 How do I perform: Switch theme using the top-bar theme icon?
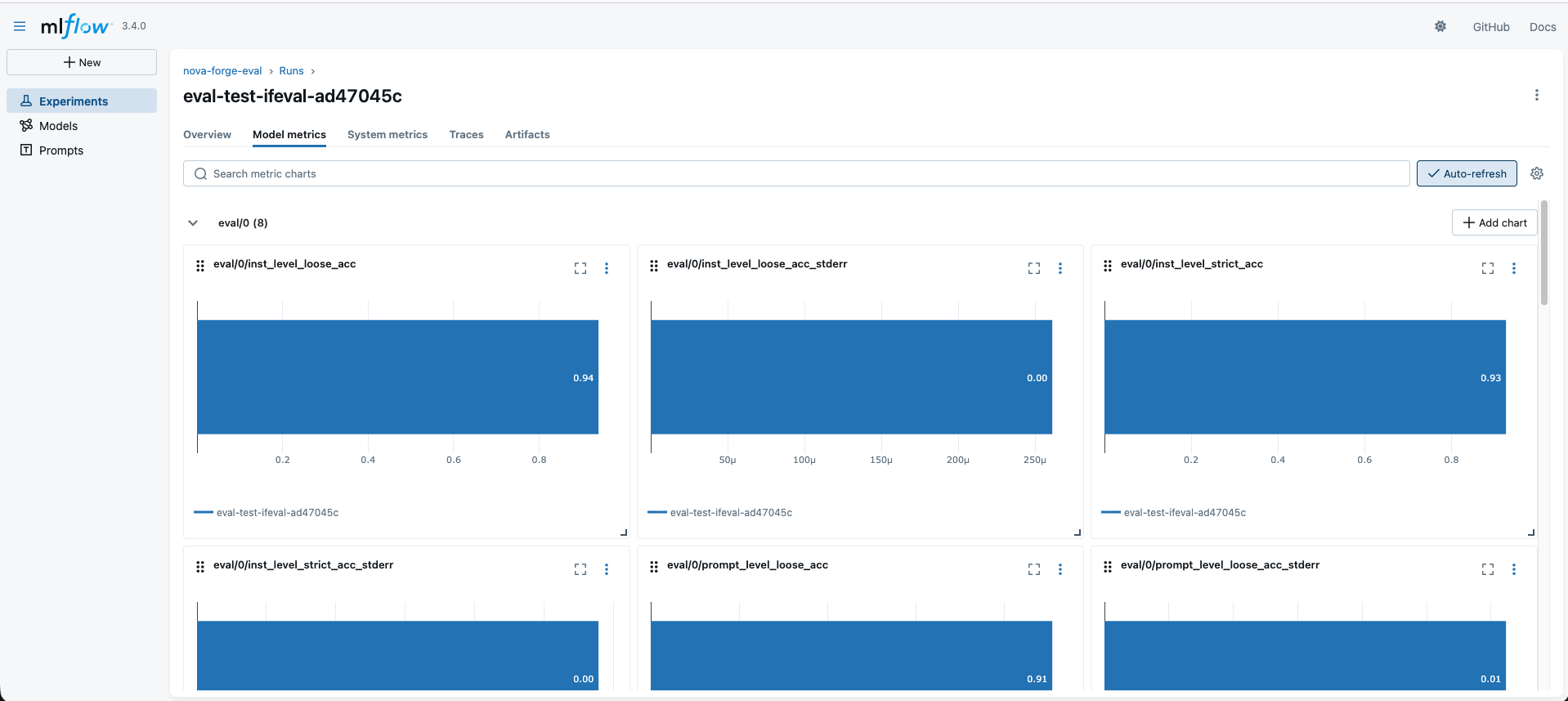click(1440, 27)
